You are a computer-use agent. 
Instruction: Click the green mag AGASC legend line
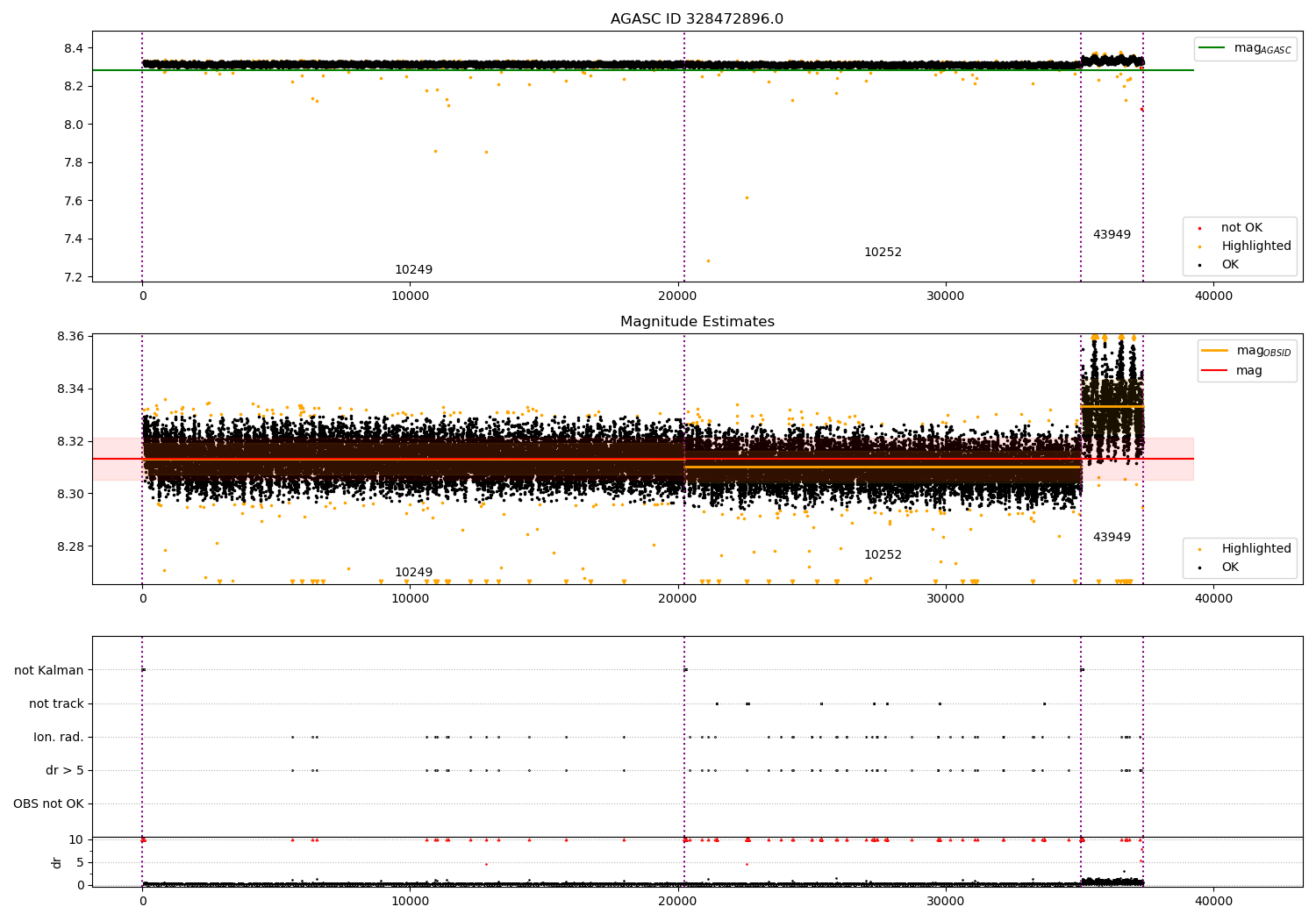point(1212,48)
